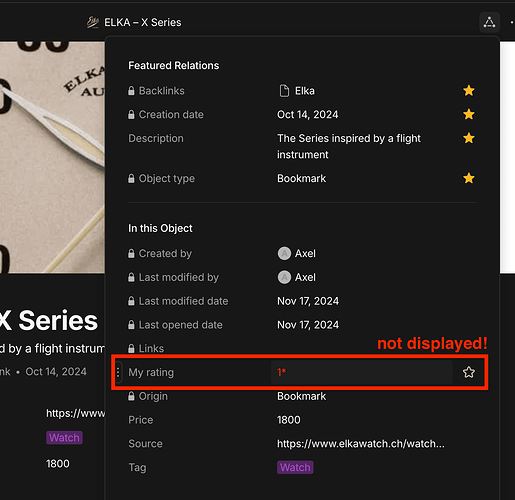Screen dimensions: 515x500
Task: Unfeature the Backlinks relation star
Action: [x=469, y=90]
